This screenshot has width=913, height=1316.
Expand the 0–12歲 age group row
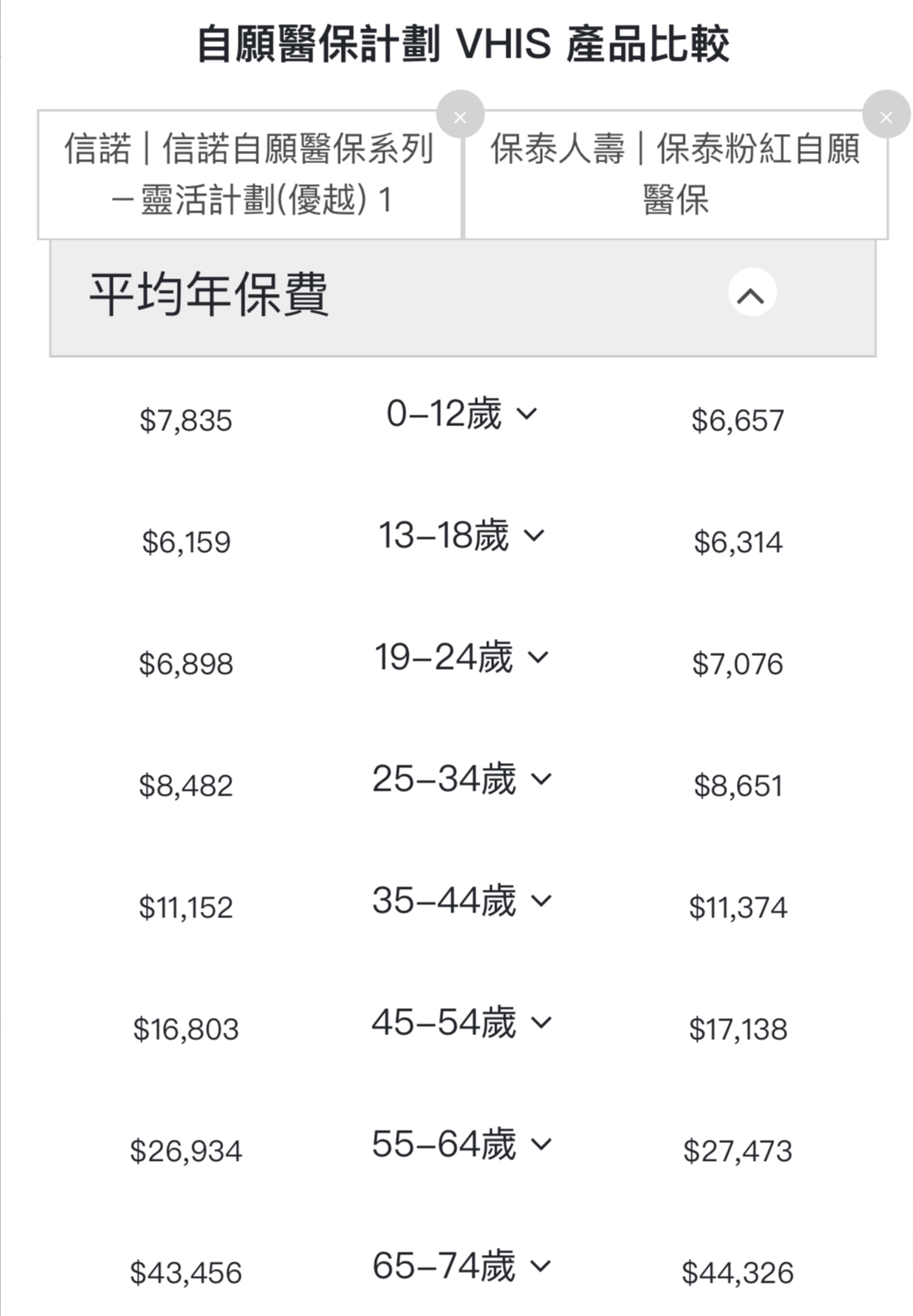coord(461,414)
